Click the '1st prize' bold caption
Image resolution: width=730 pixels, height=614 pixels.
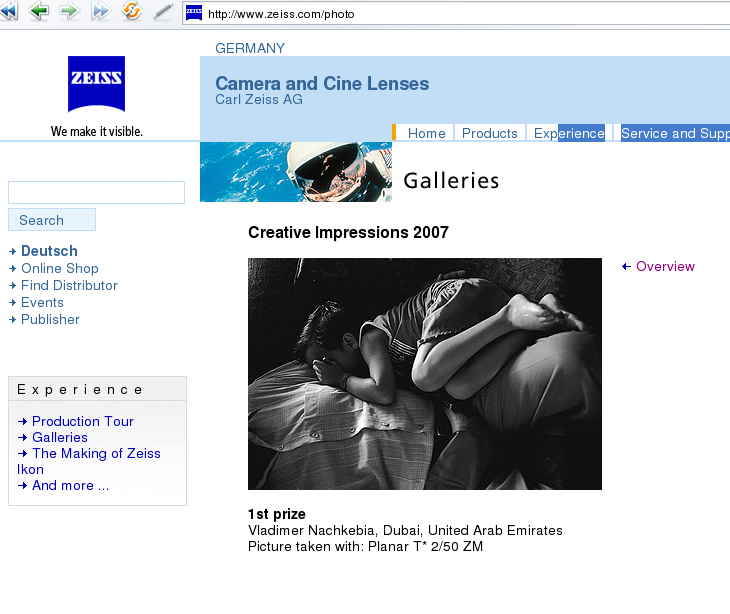[x=277, y=514]
